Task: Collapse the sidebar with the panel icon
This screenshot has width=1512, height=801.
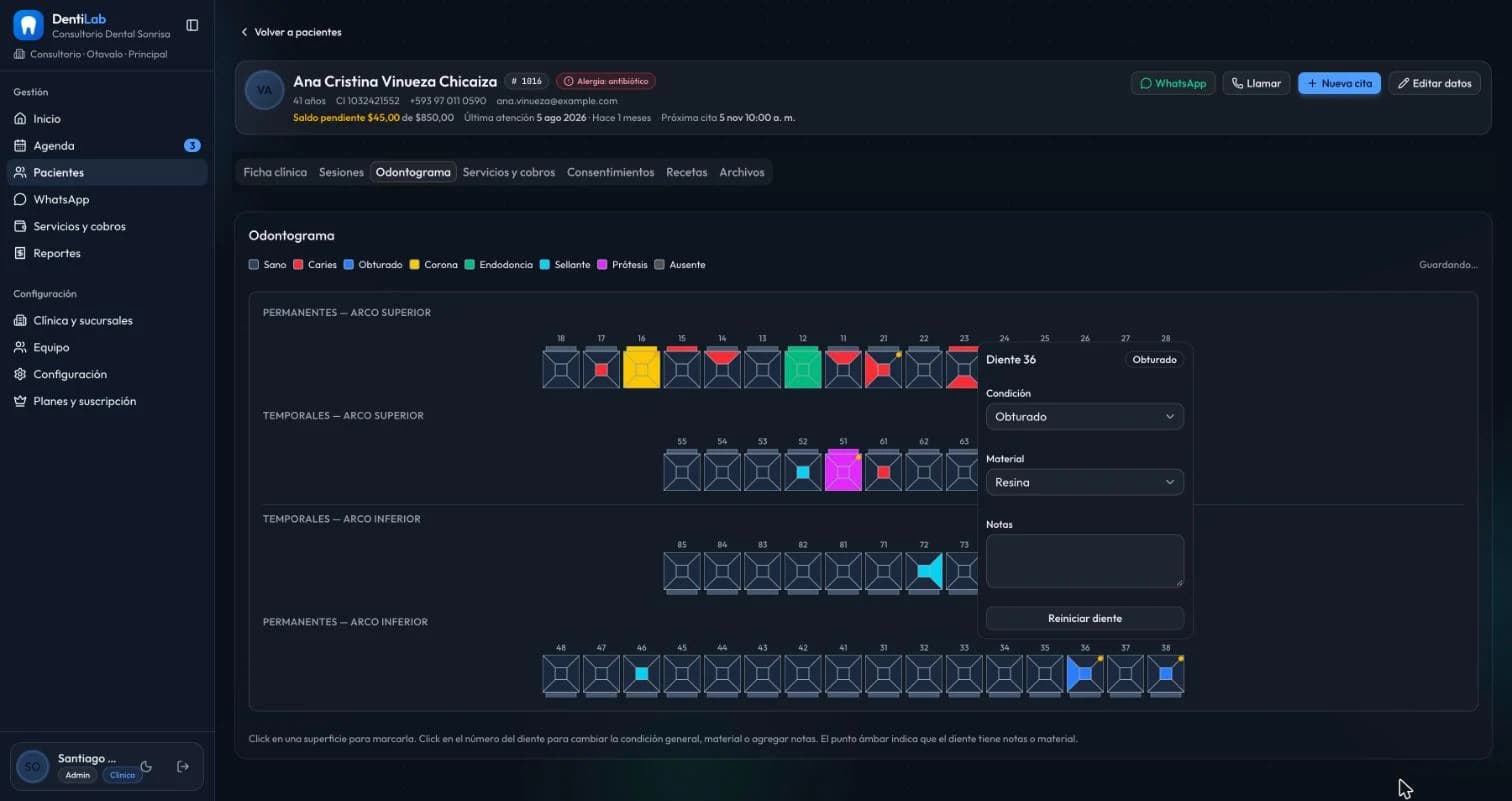Action: tap(192, 25)
